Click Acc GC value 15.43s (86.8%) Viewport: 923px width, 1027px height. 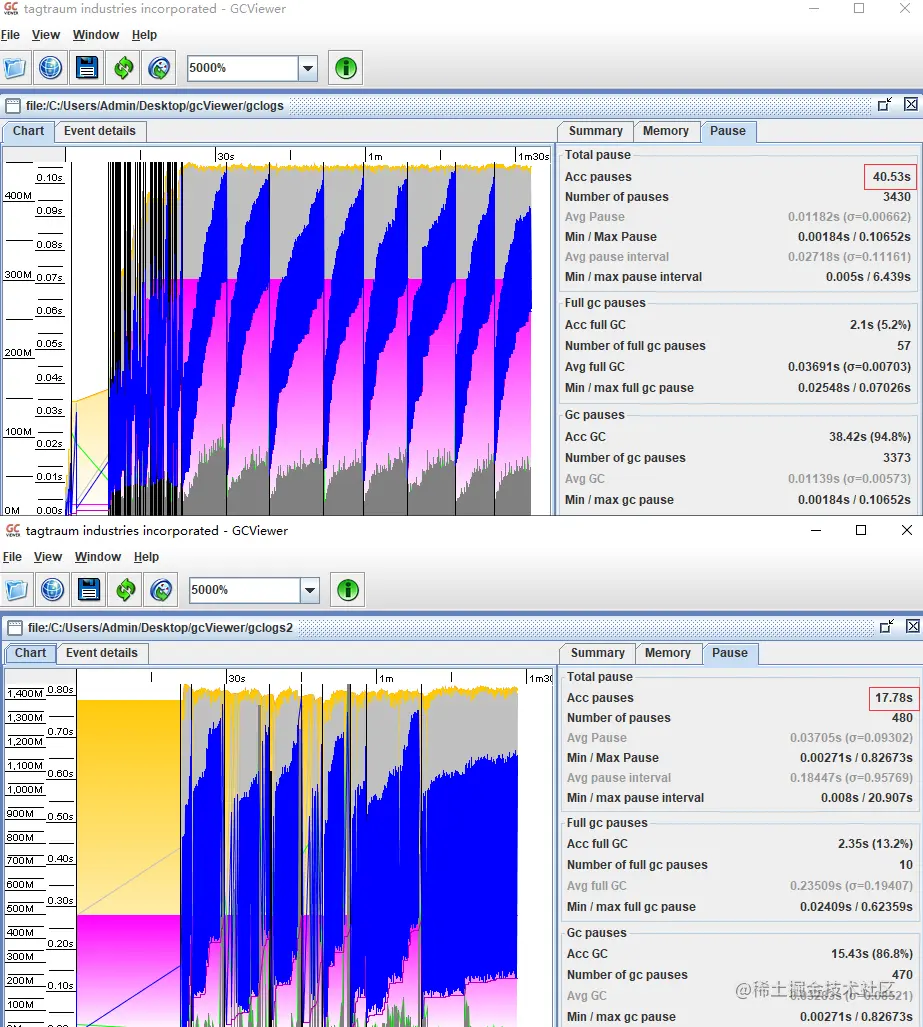pyautogui.click(x=872, y=954)
